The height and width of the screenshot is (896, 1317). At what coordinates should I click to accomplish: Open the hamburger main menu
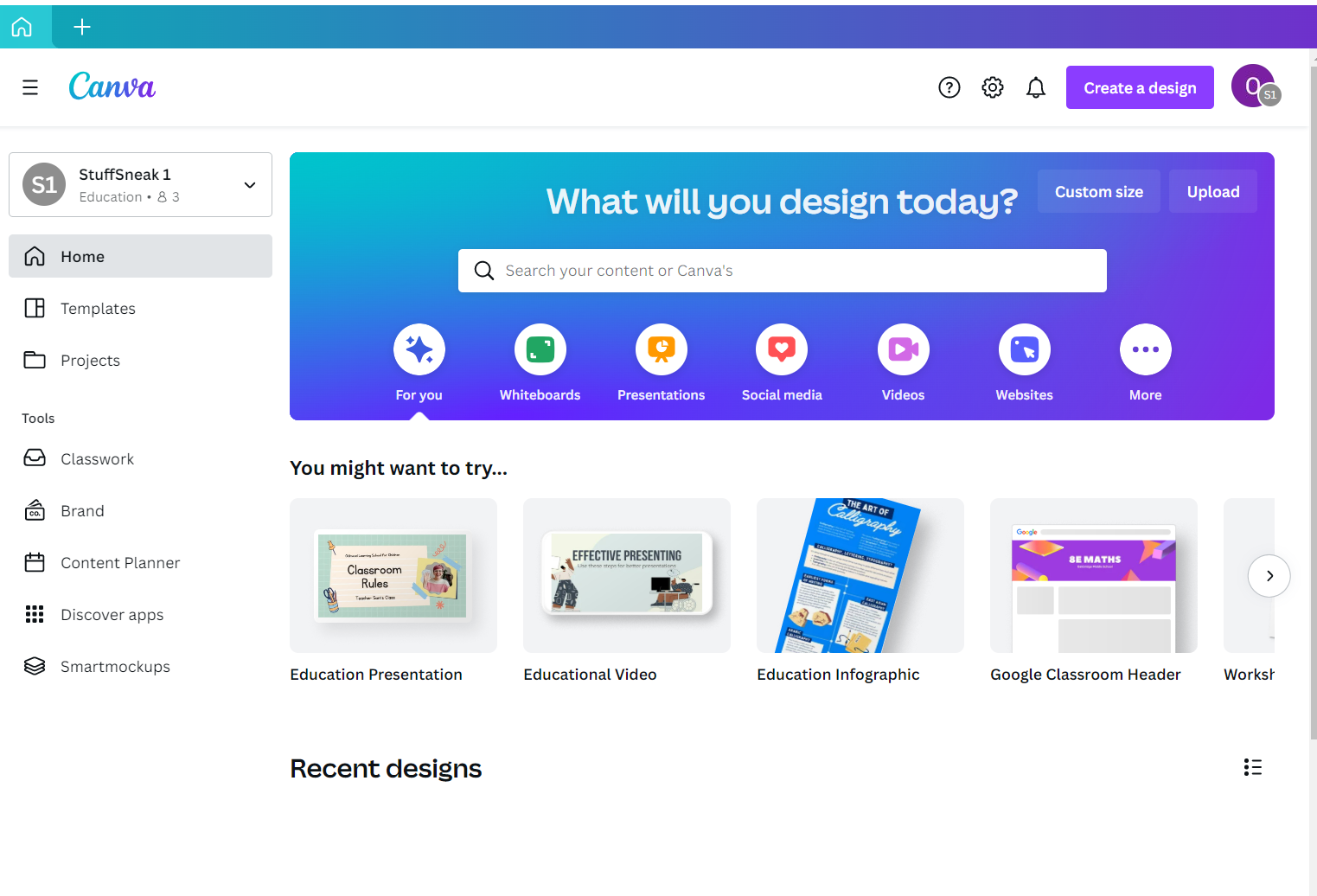pyautogui.click(x=30, y=87)
